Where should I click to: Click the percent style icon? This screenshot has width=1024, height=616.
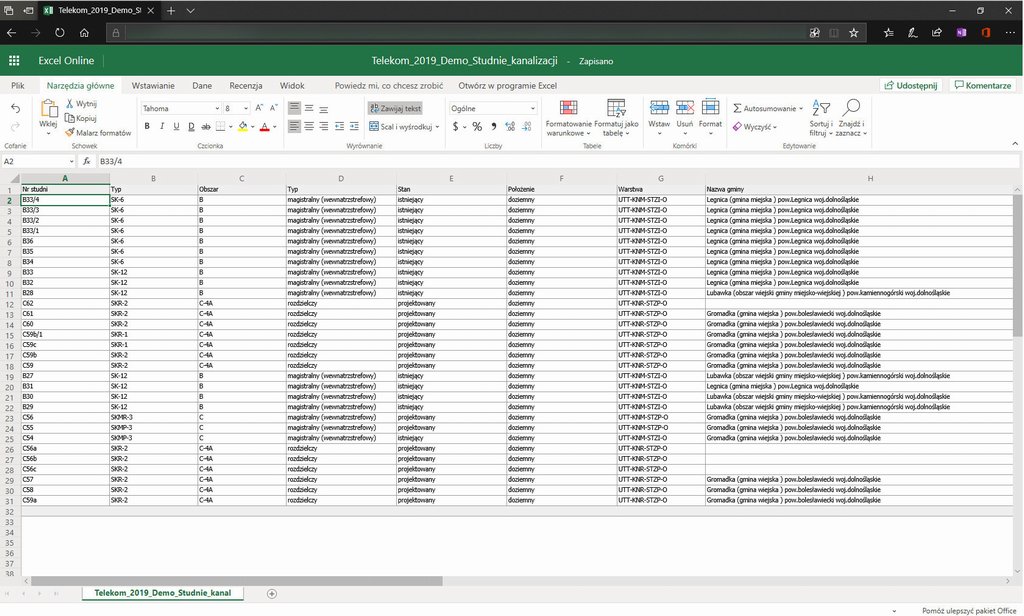477,127
